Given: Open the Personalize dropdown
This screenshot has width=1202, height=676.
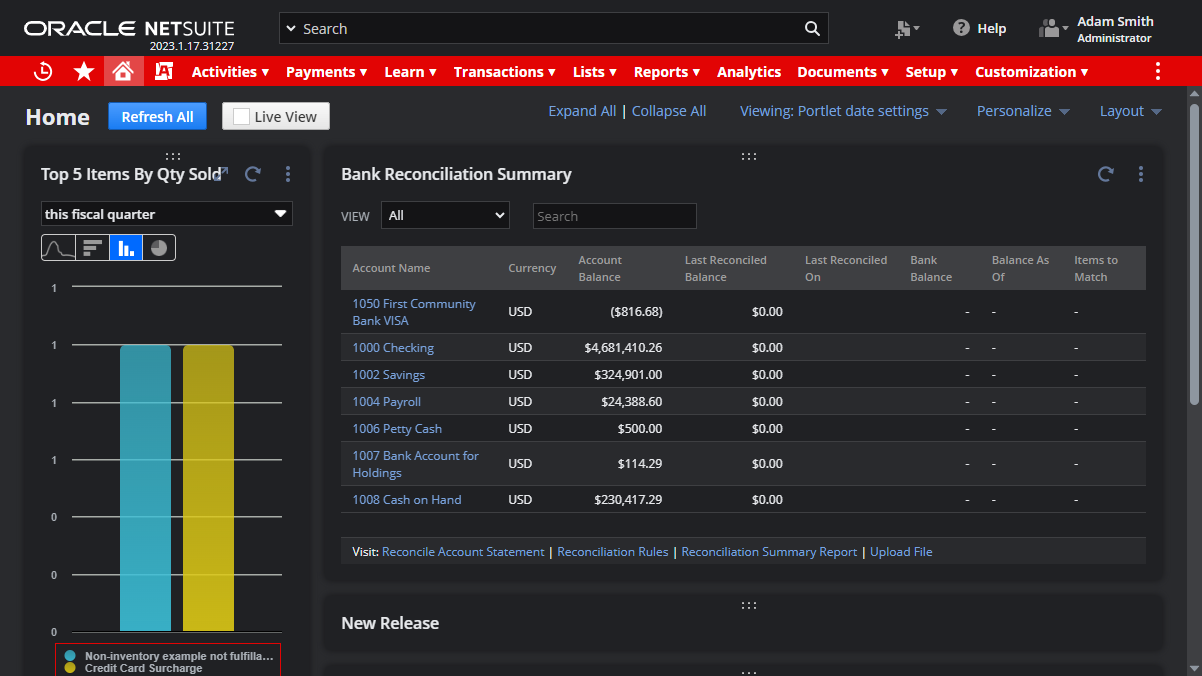Looking at the screenshot, I should [x=1022, y=111].
